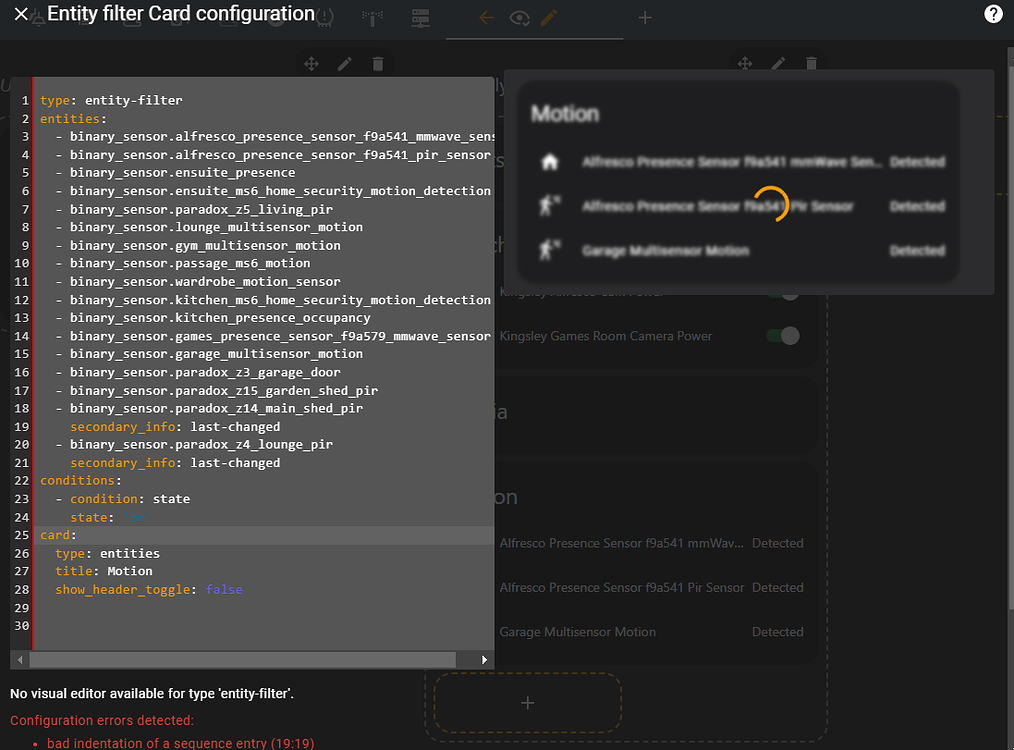Remove the card via the trash icon above the editor
The width and height of the screenshot is (1014, 750).
click(377, 63)
